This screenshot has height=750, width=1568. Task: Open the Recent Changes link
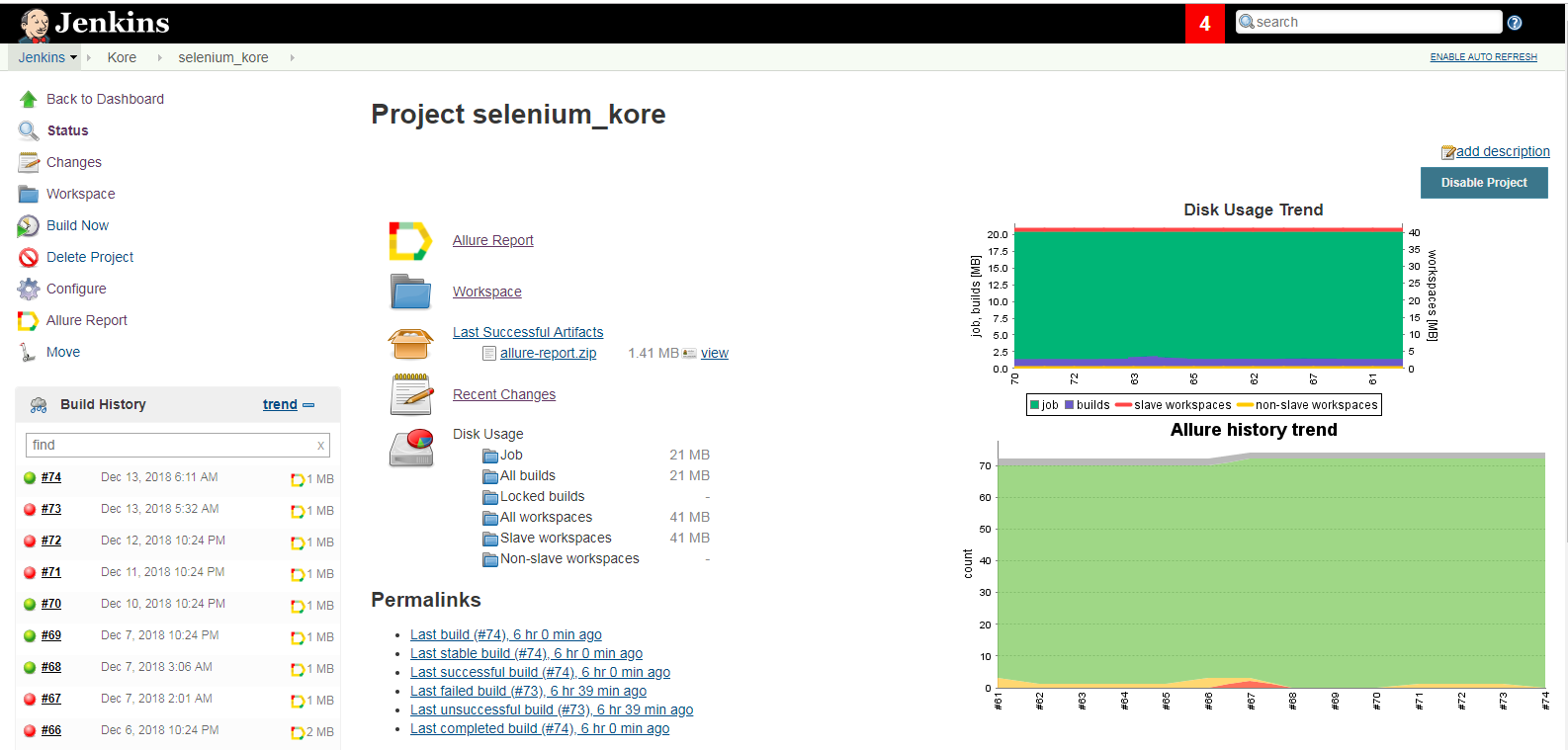pos(504,394)
